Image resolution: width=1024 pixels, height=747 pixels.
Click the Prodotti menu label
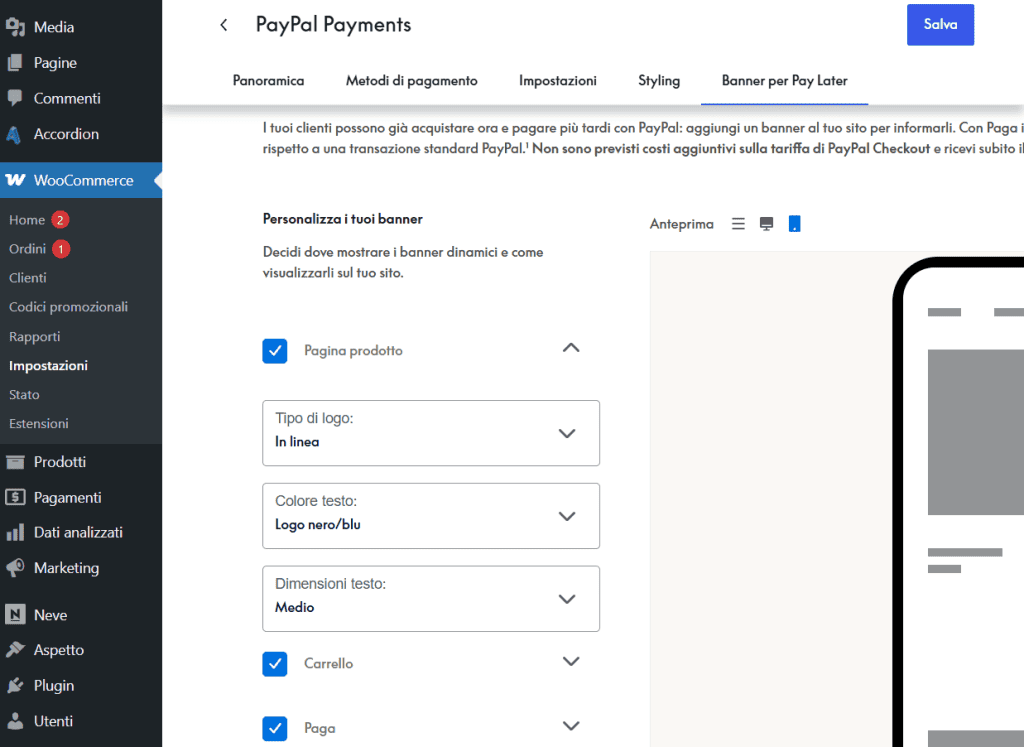(x=60, y=462)
